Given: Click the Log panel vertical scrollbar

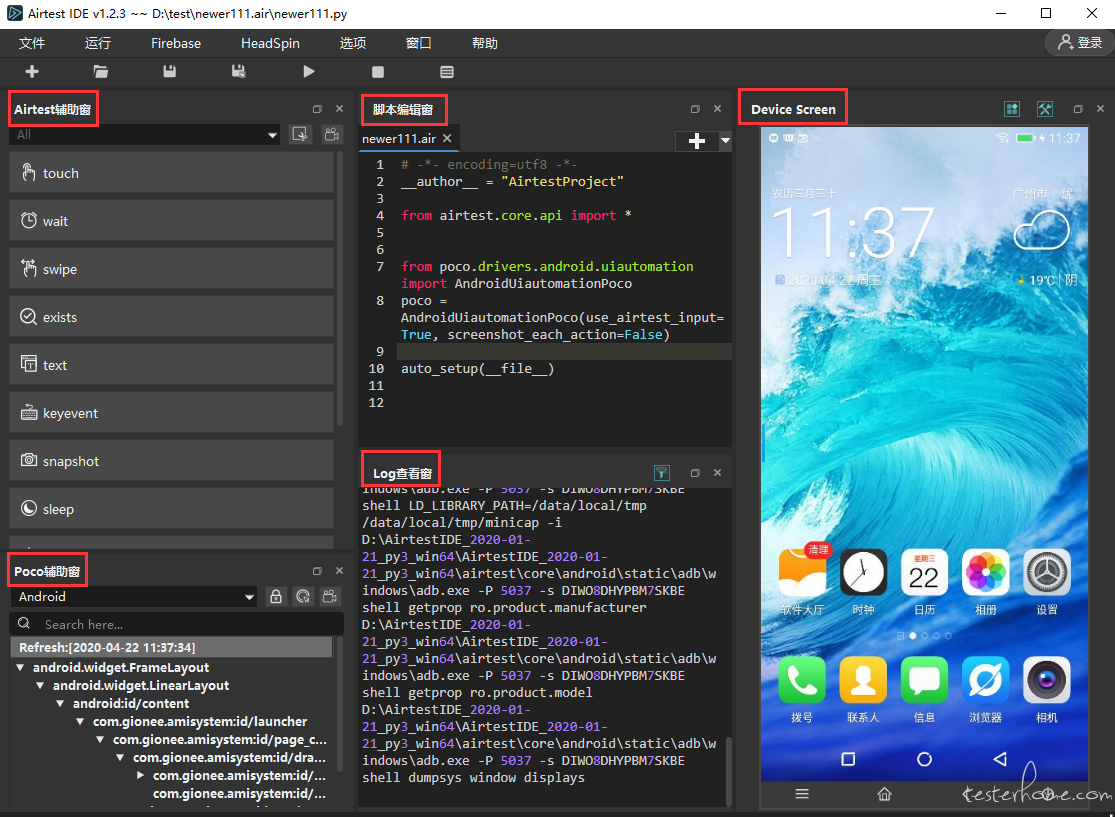Looking at the screenshot, I should click(x=727, y=771).
